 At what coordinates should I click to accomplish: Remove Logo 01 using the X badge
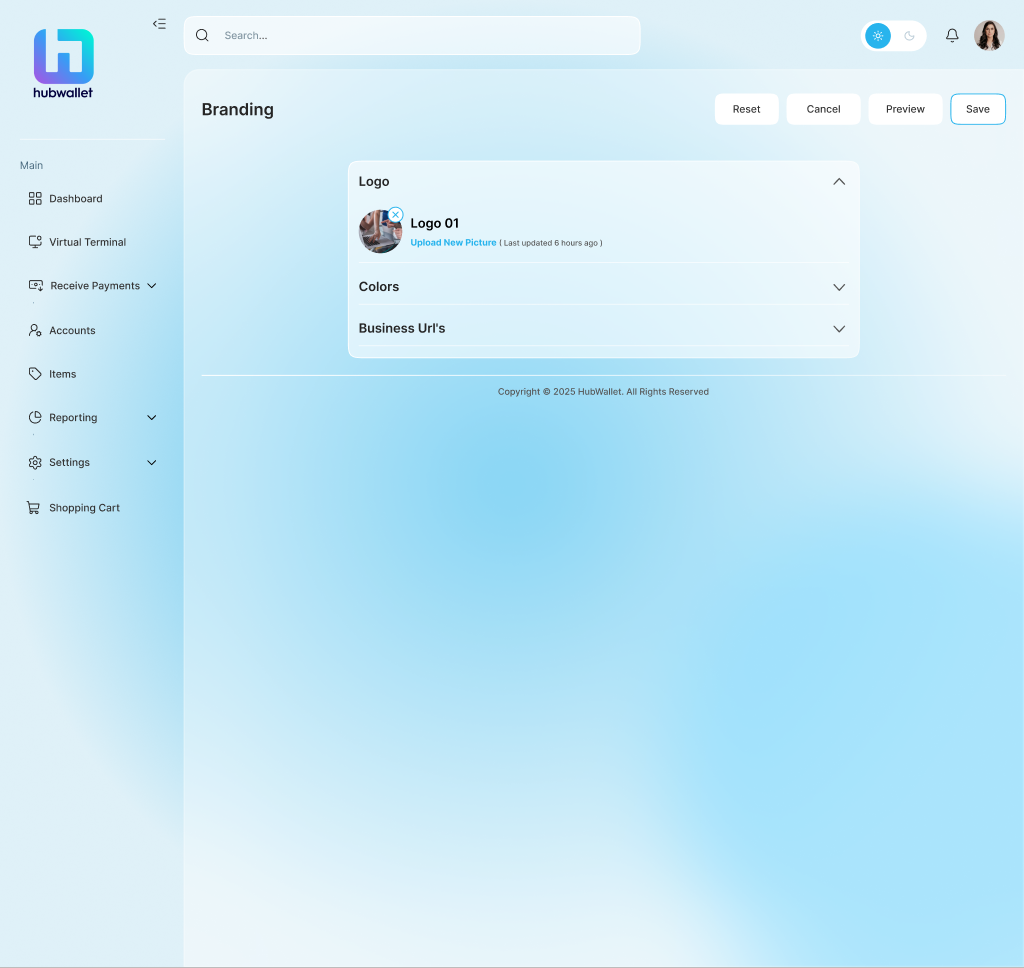tap(396, 215)
